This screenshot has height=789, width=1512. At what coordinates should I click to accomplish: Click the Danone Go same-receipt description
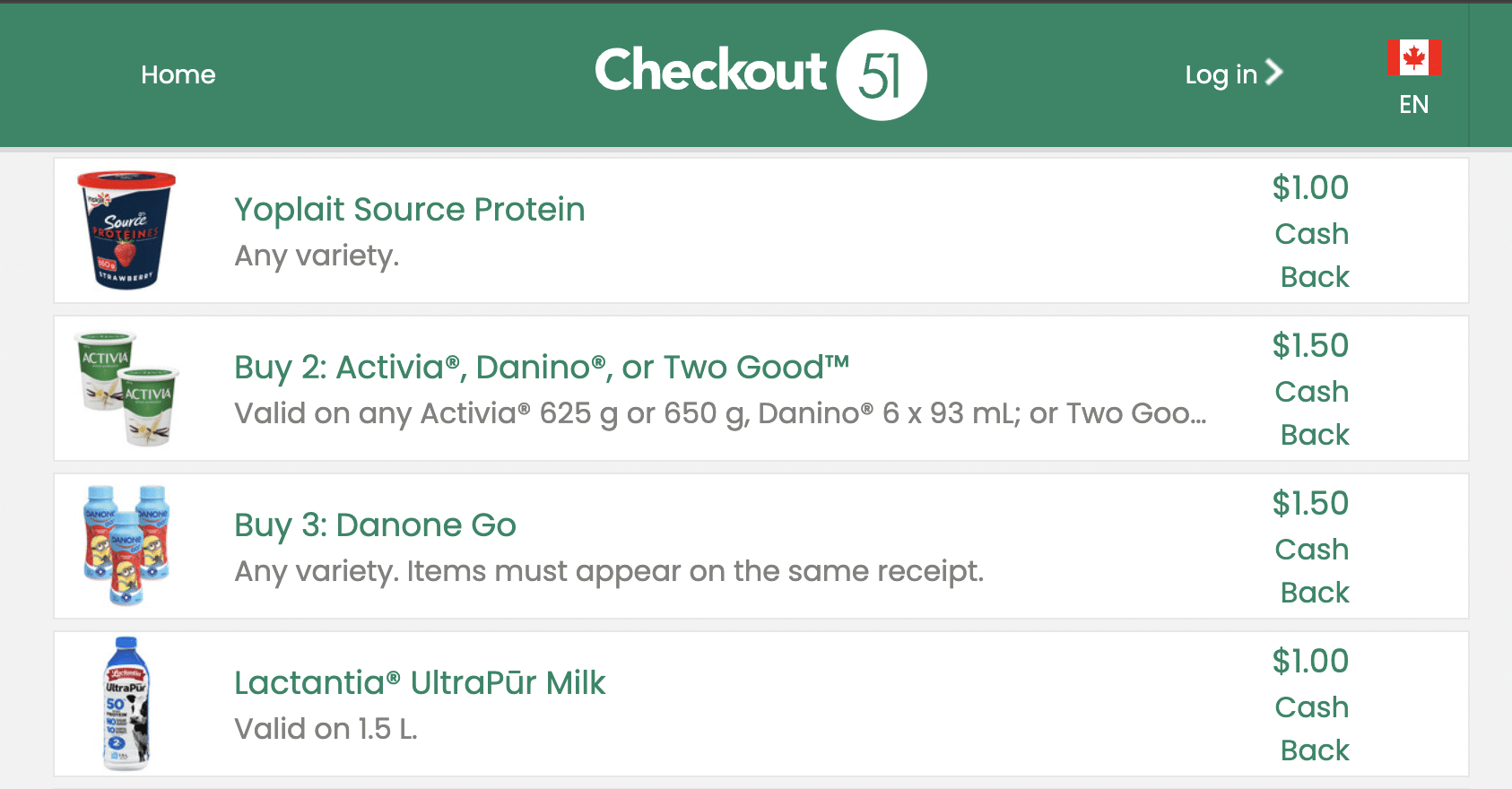click(x=609, y=571)
